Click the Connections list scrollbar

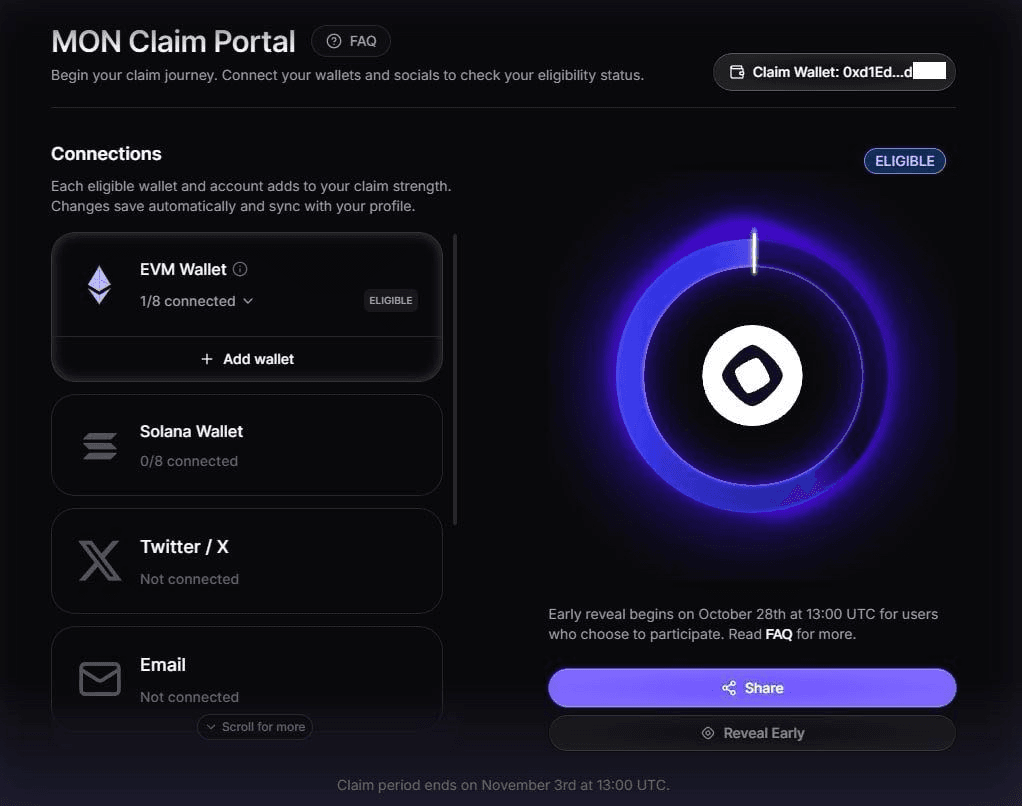[455, 380]
